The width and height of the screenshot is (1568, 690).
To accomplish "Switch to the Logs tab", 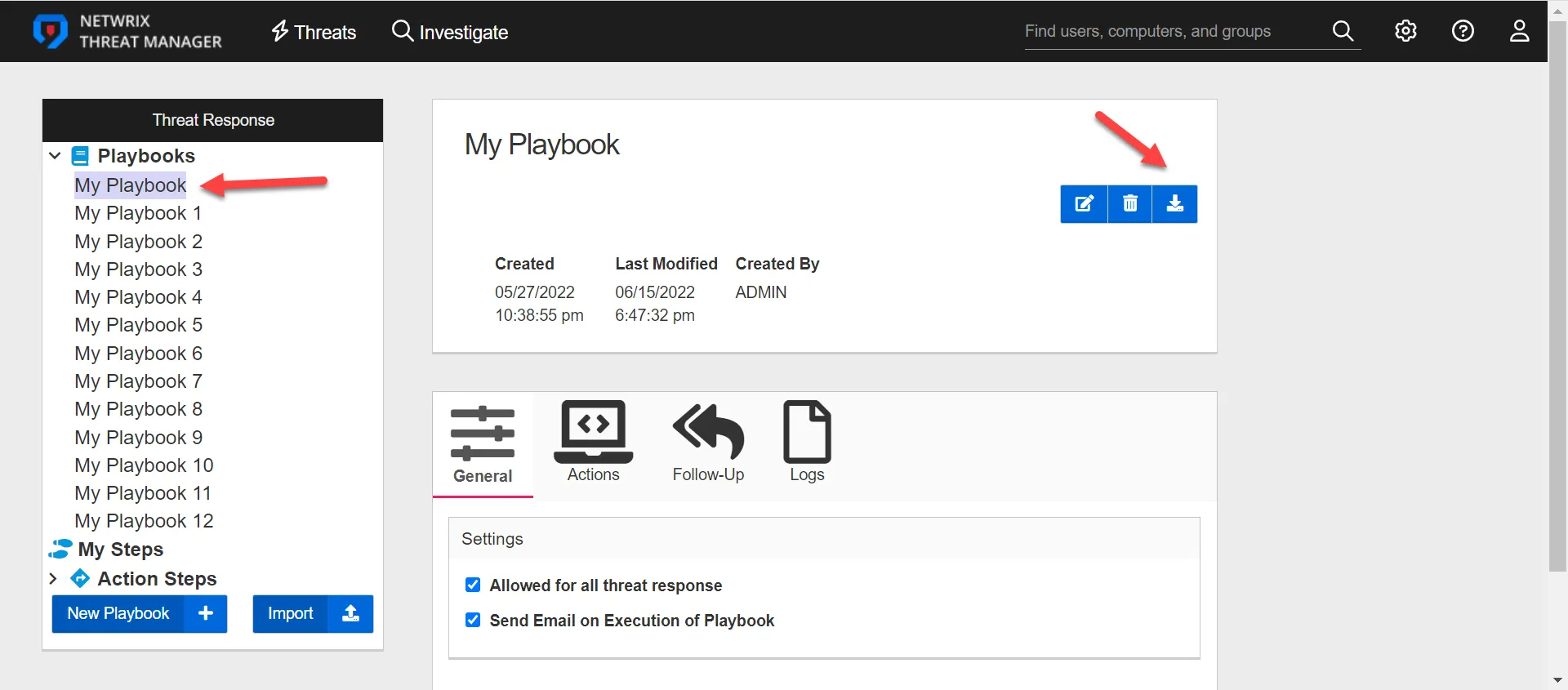I will 807,443.
